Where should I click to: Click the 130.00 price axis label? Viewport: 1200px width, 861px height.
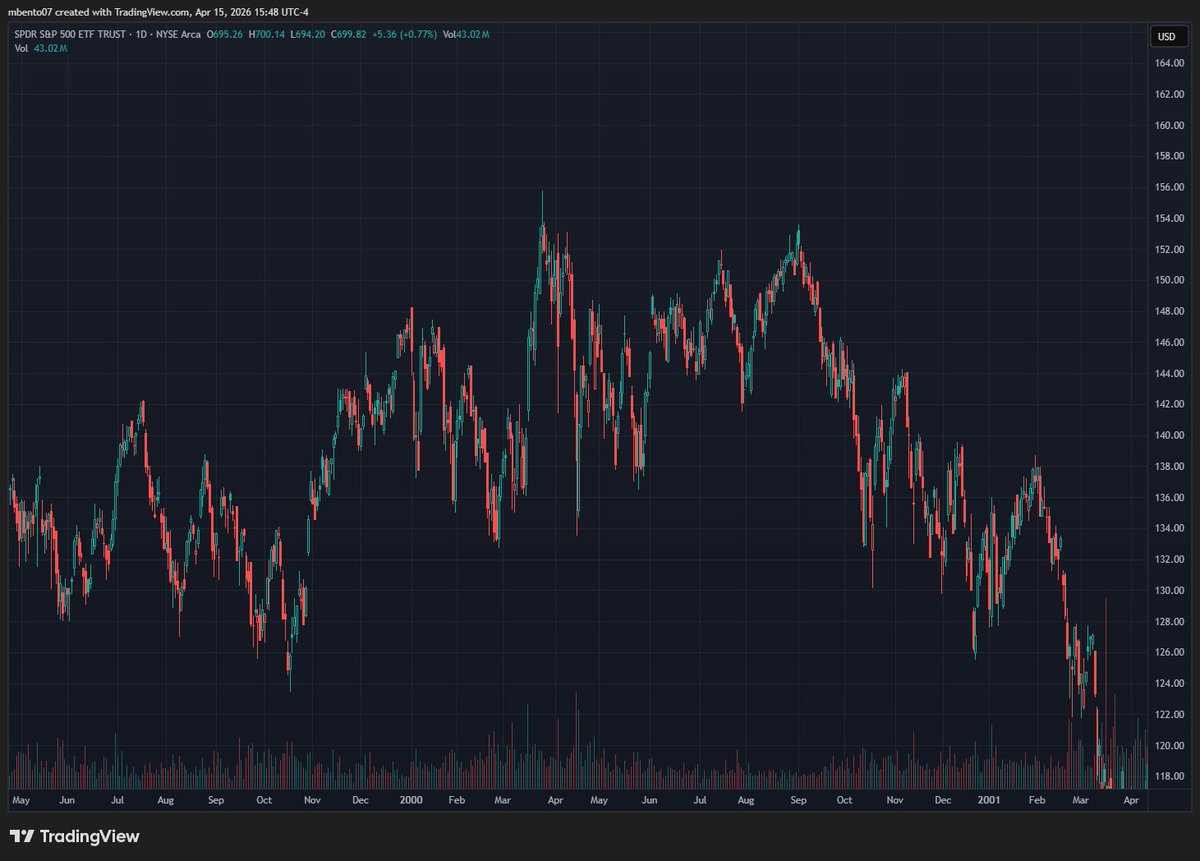(1169, 591)
